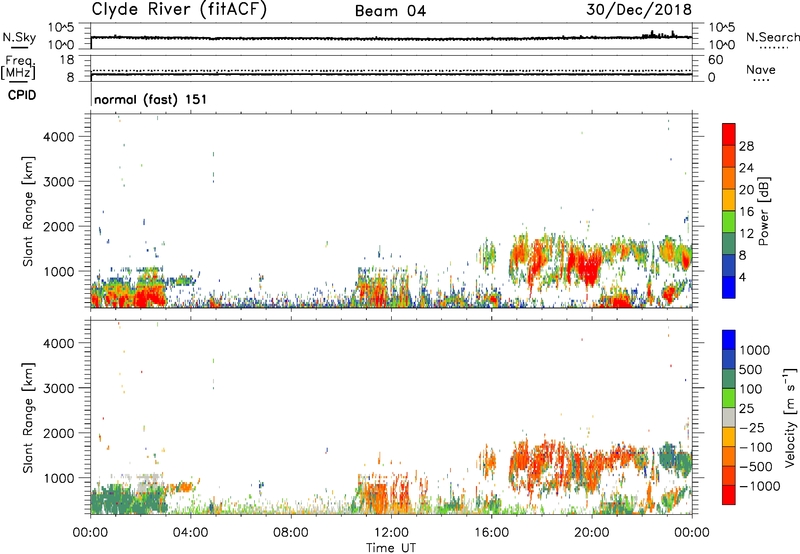Click the "CPID" label
Image resolution: width=800 pixels, height=554 pixels.
pos(22,95)
